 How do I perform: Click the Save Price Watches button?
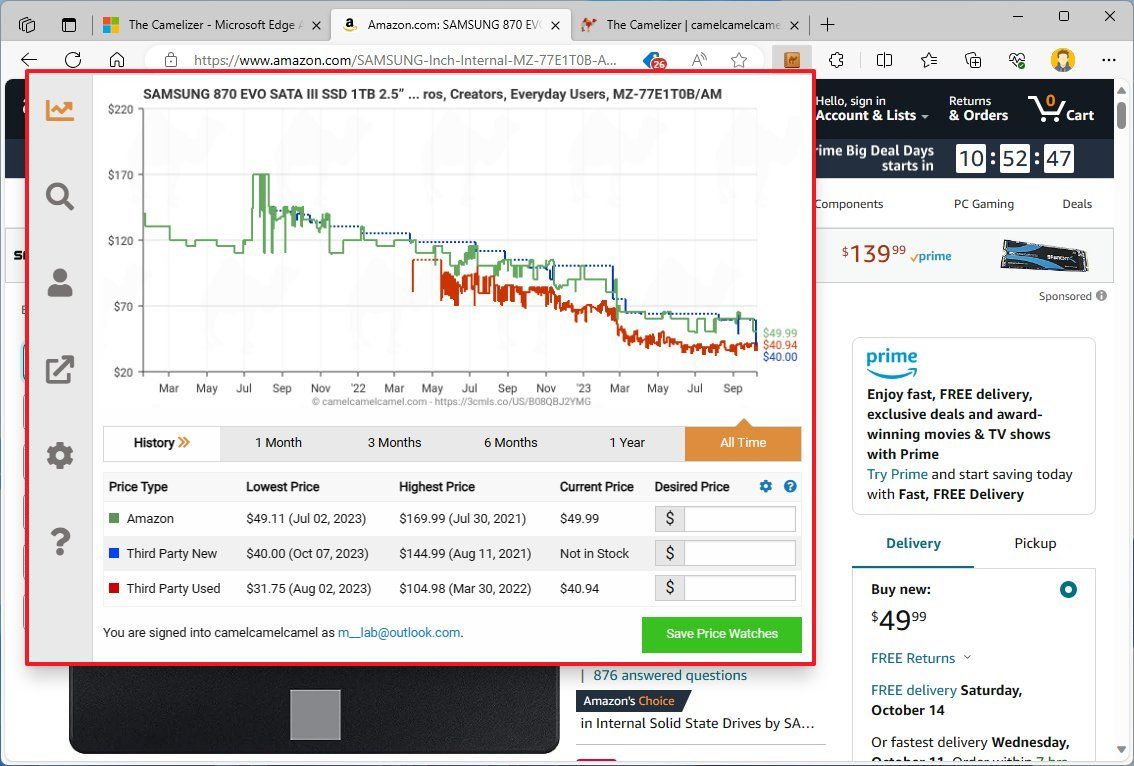[x=722, y=634]
